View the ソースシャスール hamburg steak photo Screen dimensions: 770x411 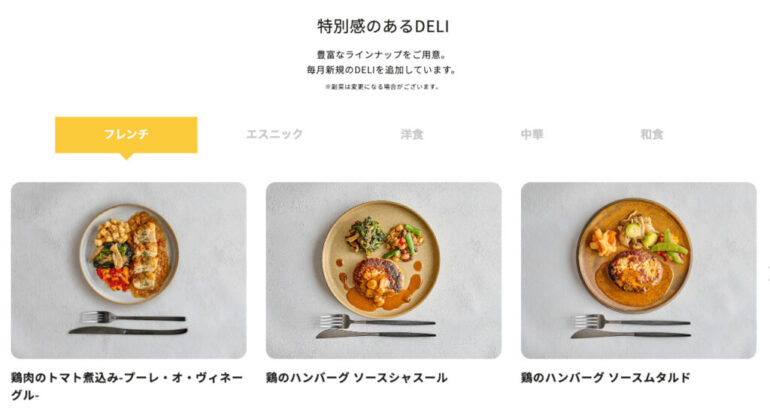[x=384, y=270]
